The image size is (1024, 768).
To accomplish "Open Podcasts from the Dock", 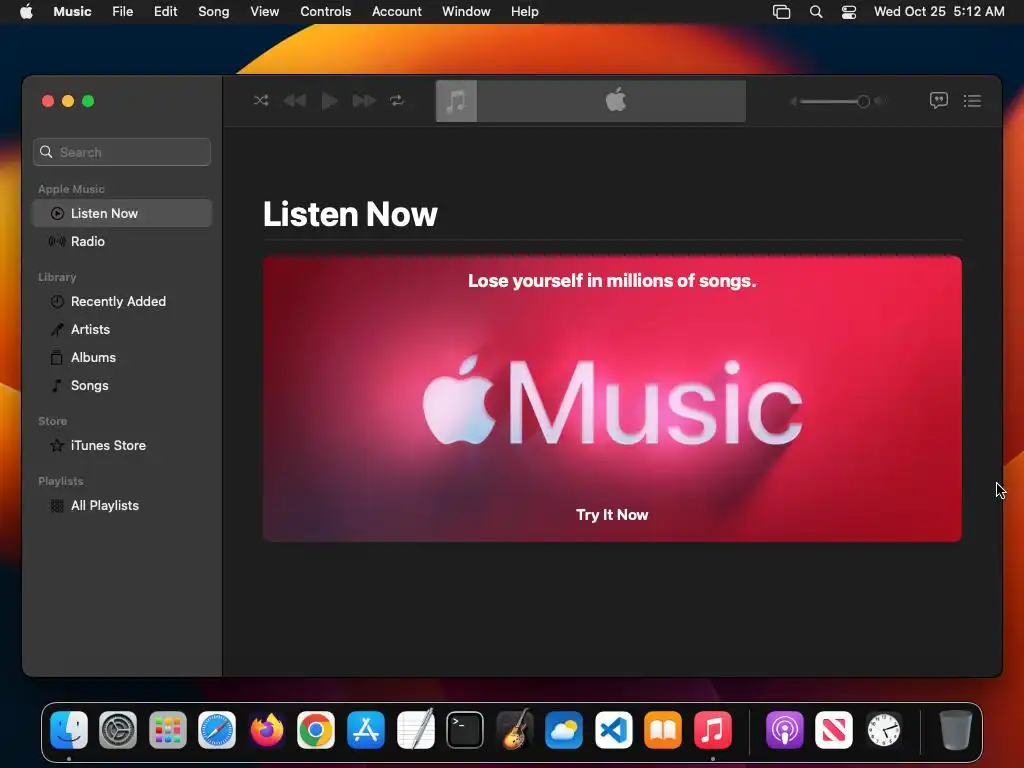I will 784,729.
